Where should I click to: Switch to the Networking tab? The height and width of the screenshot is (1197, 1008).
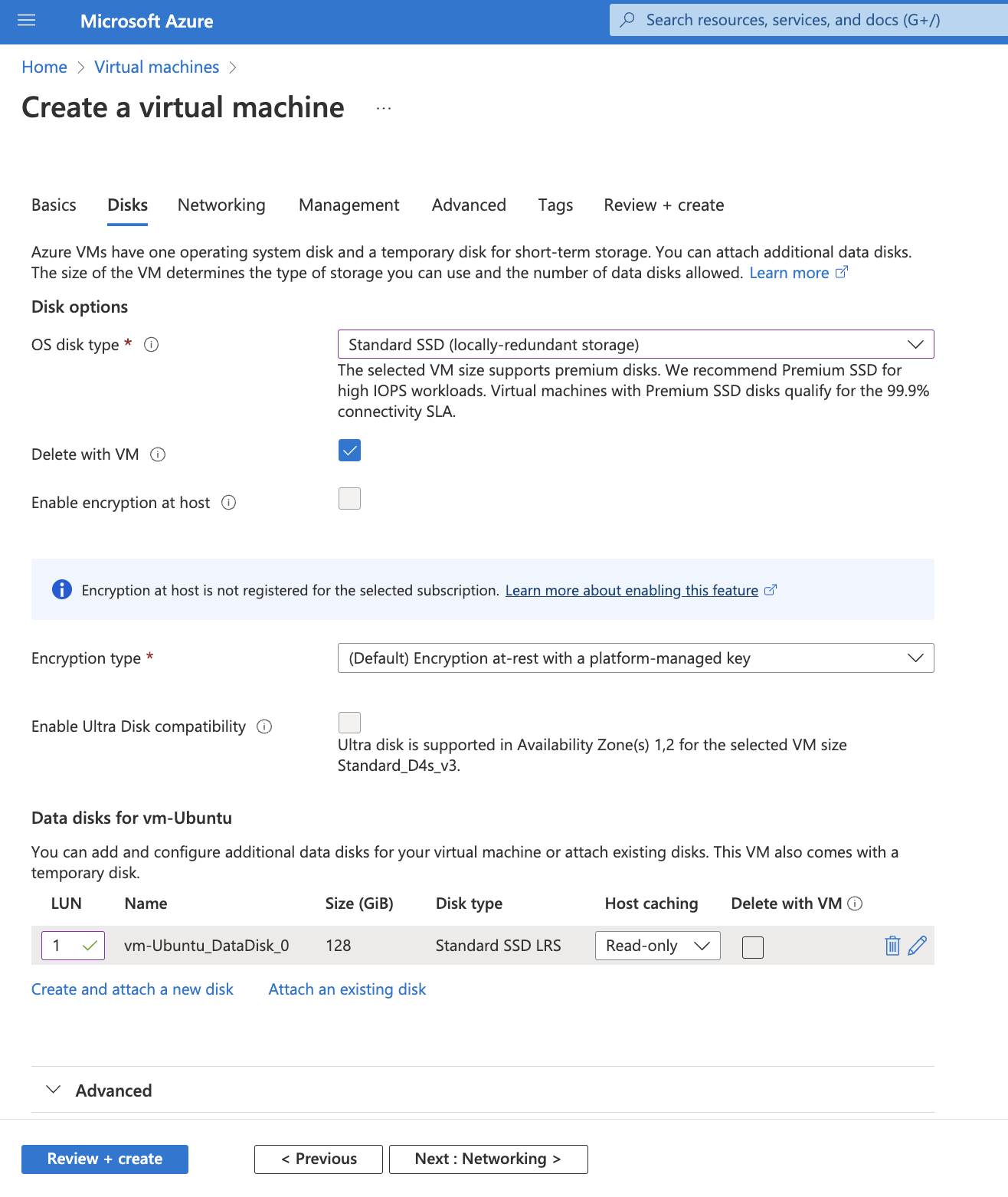point(221,205)
